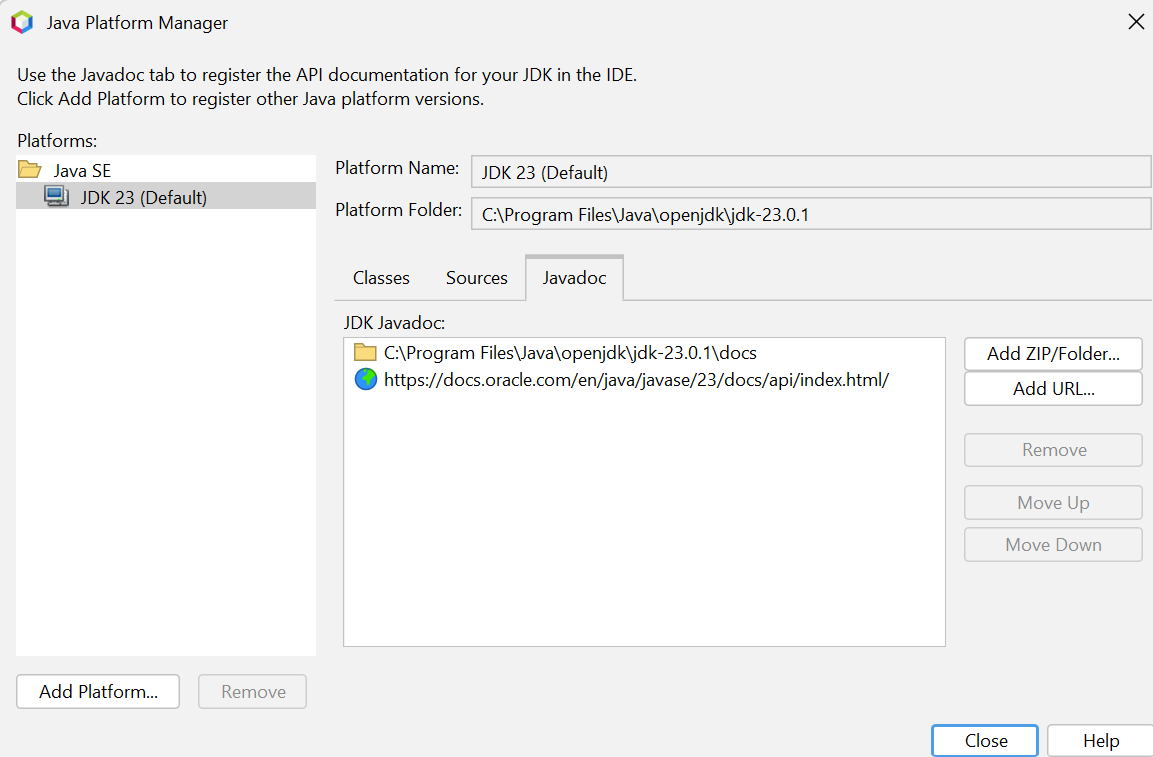Select the docs.oracle.com Javadoc URL entry

[x=636, y=380]
